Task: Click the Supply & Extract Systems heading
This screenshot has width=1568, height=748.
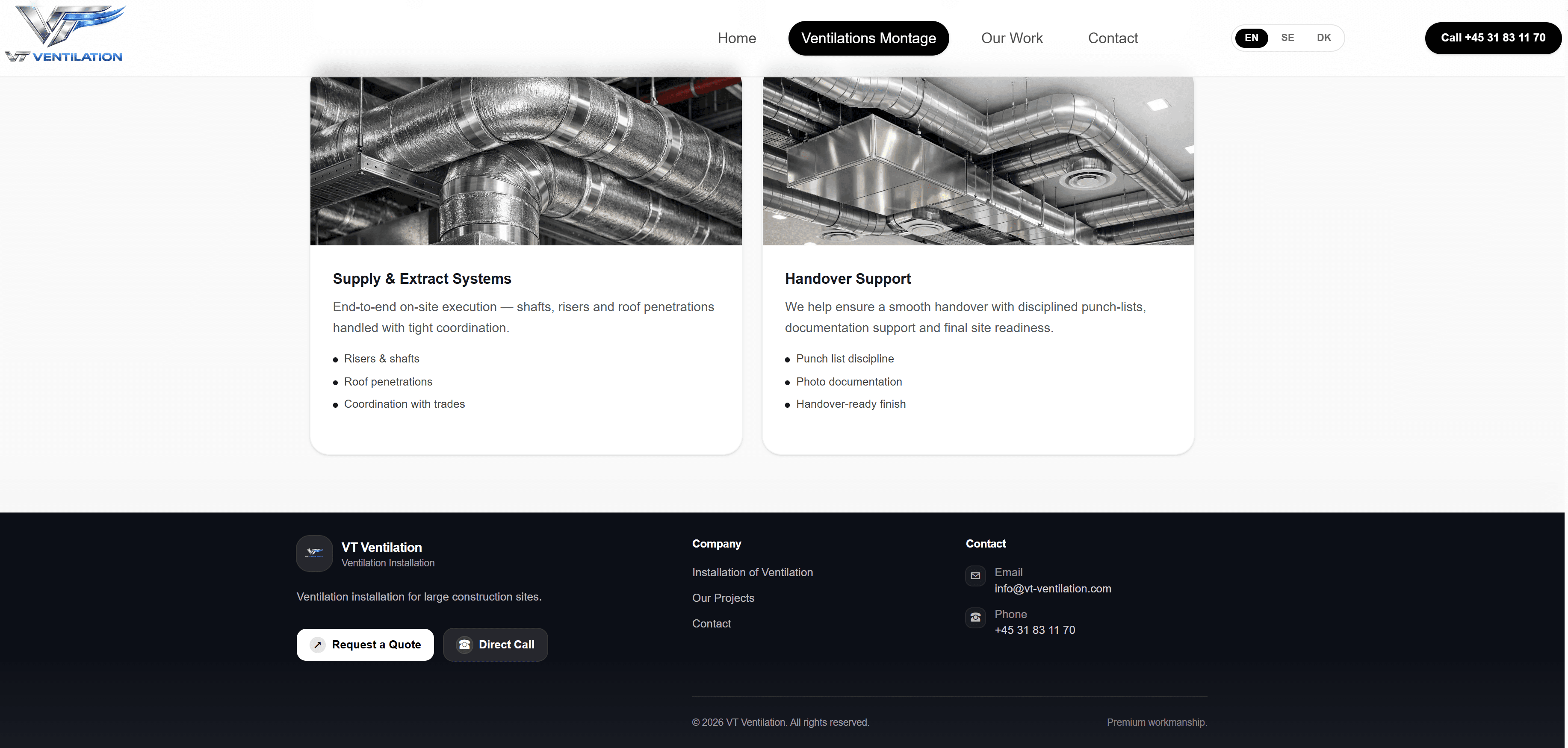Action: tap(422, 279)
